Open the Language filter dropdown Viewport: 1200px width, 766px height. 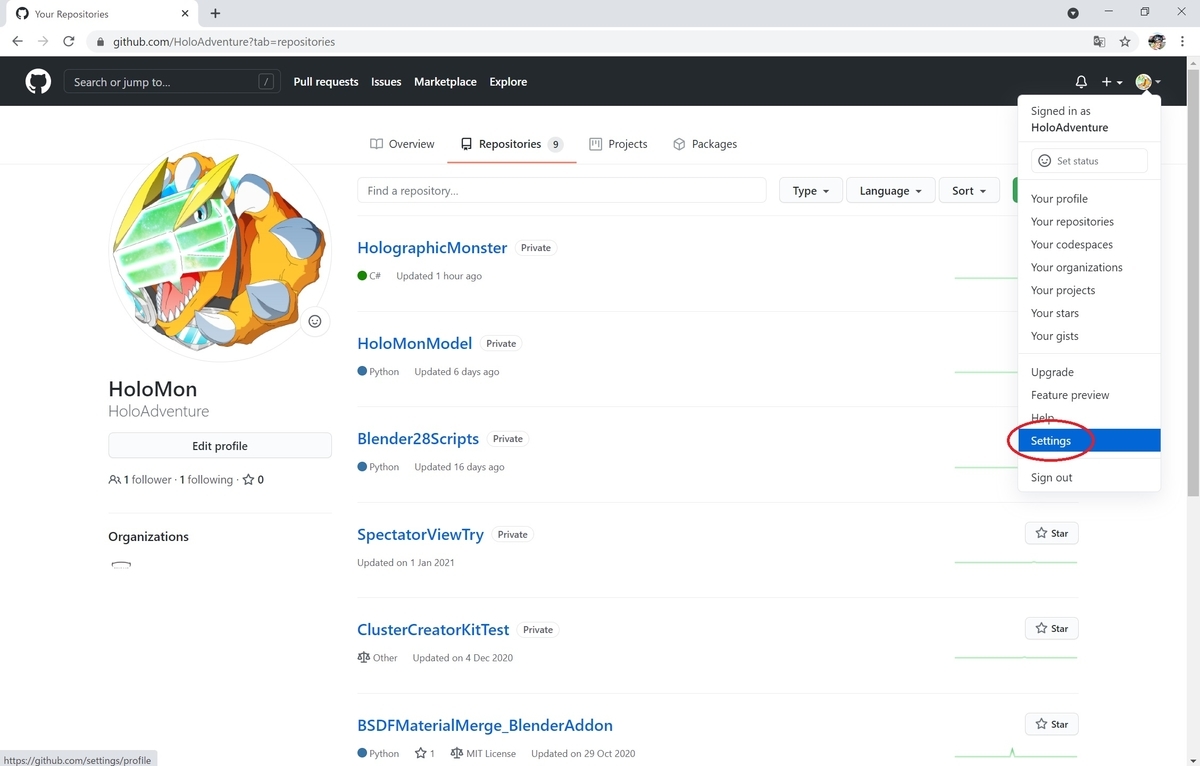[891, 191]
